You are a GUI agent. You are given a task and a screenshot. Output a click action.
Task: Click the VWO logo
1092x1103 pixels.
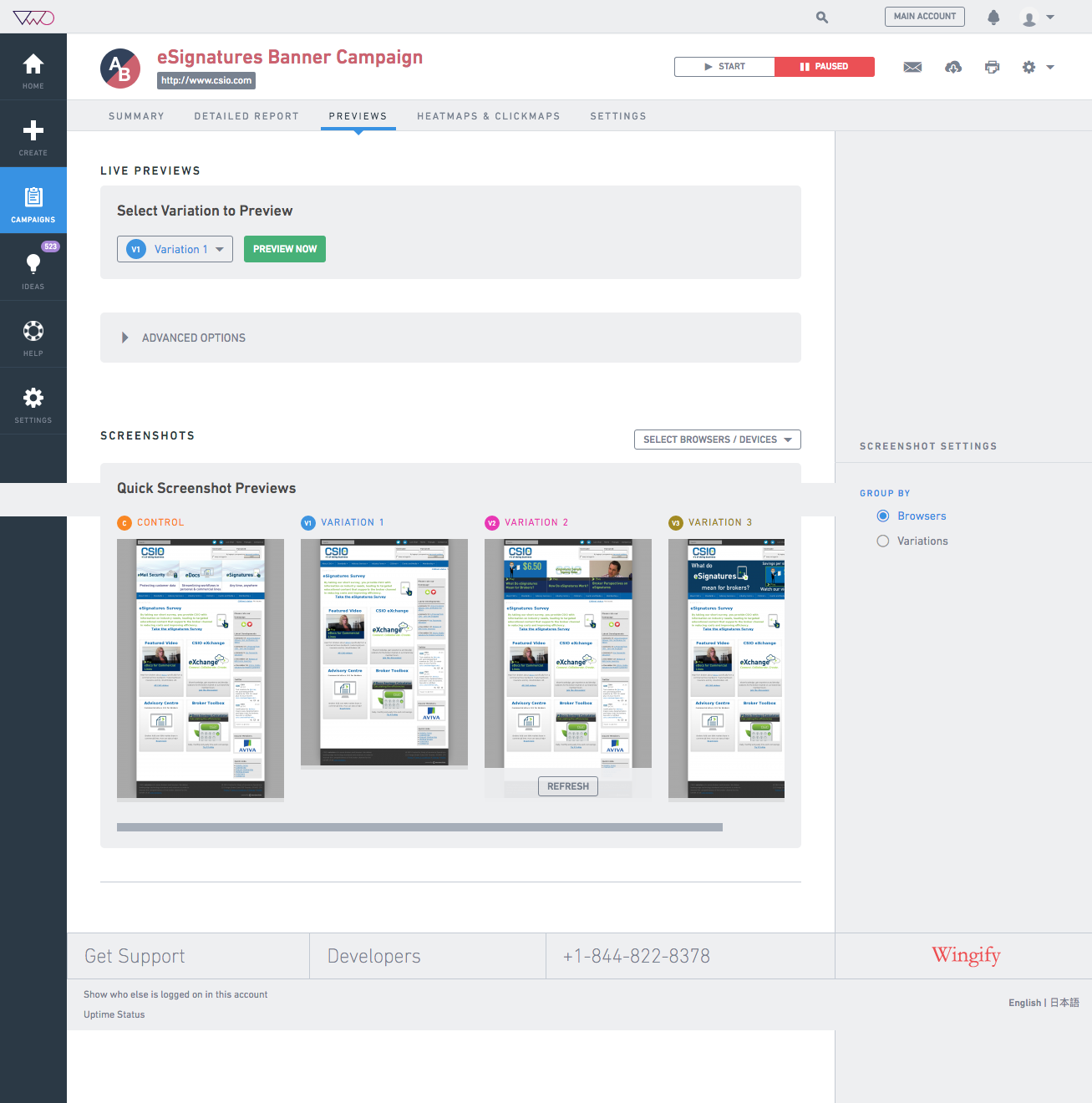pos(33,18)
